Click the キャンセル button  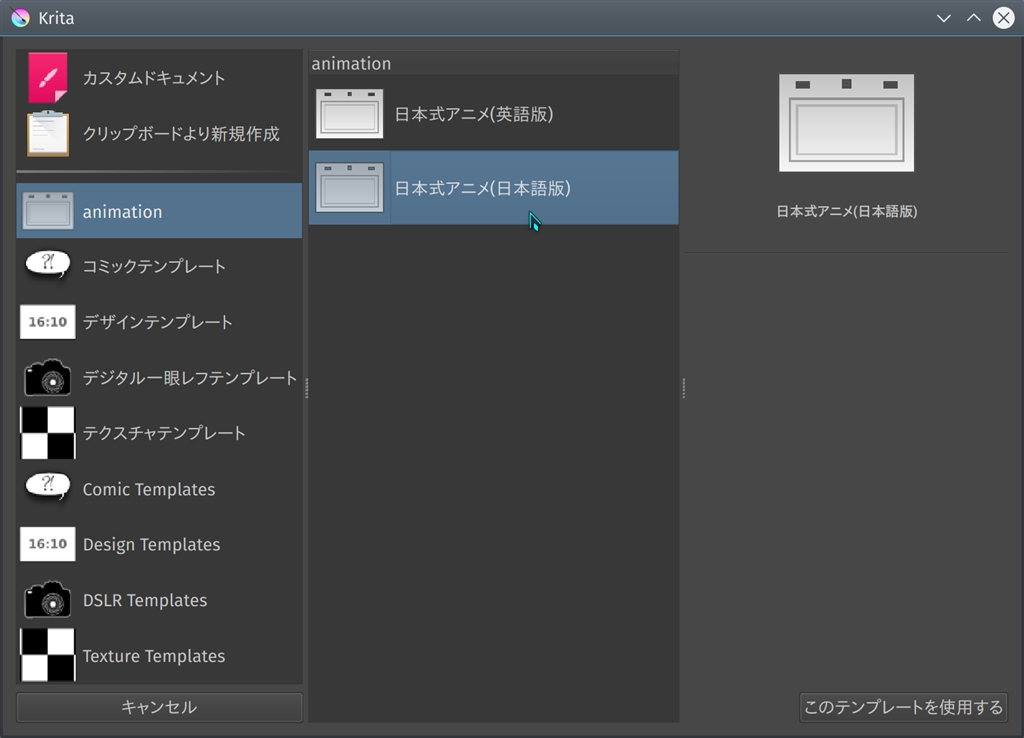[x=159, y=707]
